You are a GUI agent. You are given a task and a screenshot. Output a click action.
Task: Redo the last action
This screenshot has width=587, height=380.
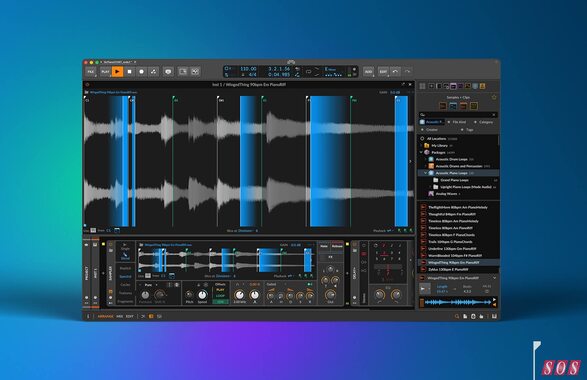pyautogui.click(x=408, y=72)
